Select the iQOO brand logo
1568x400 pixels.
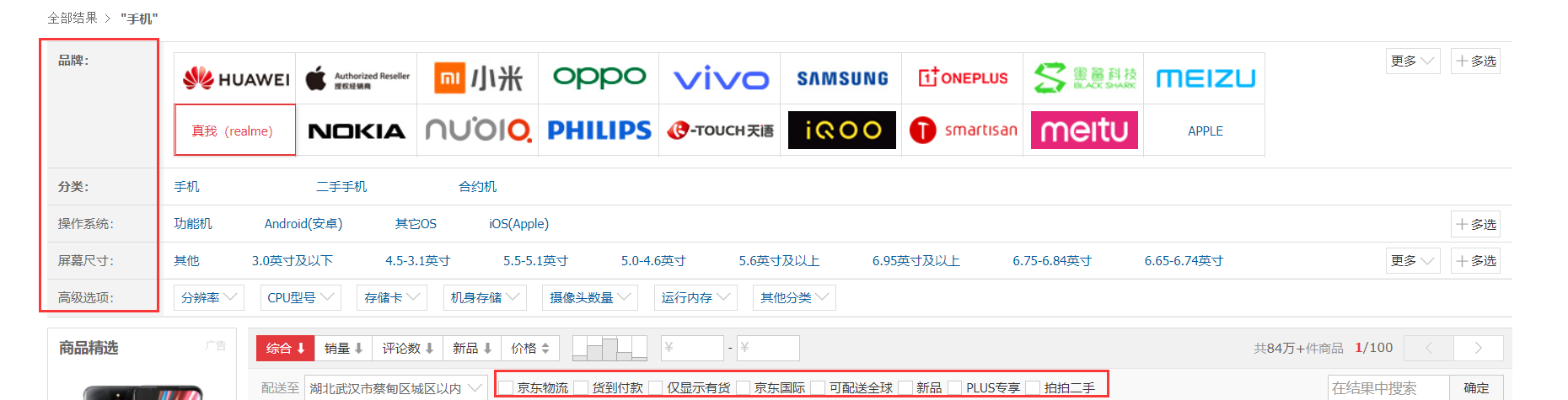pos(842,131)
